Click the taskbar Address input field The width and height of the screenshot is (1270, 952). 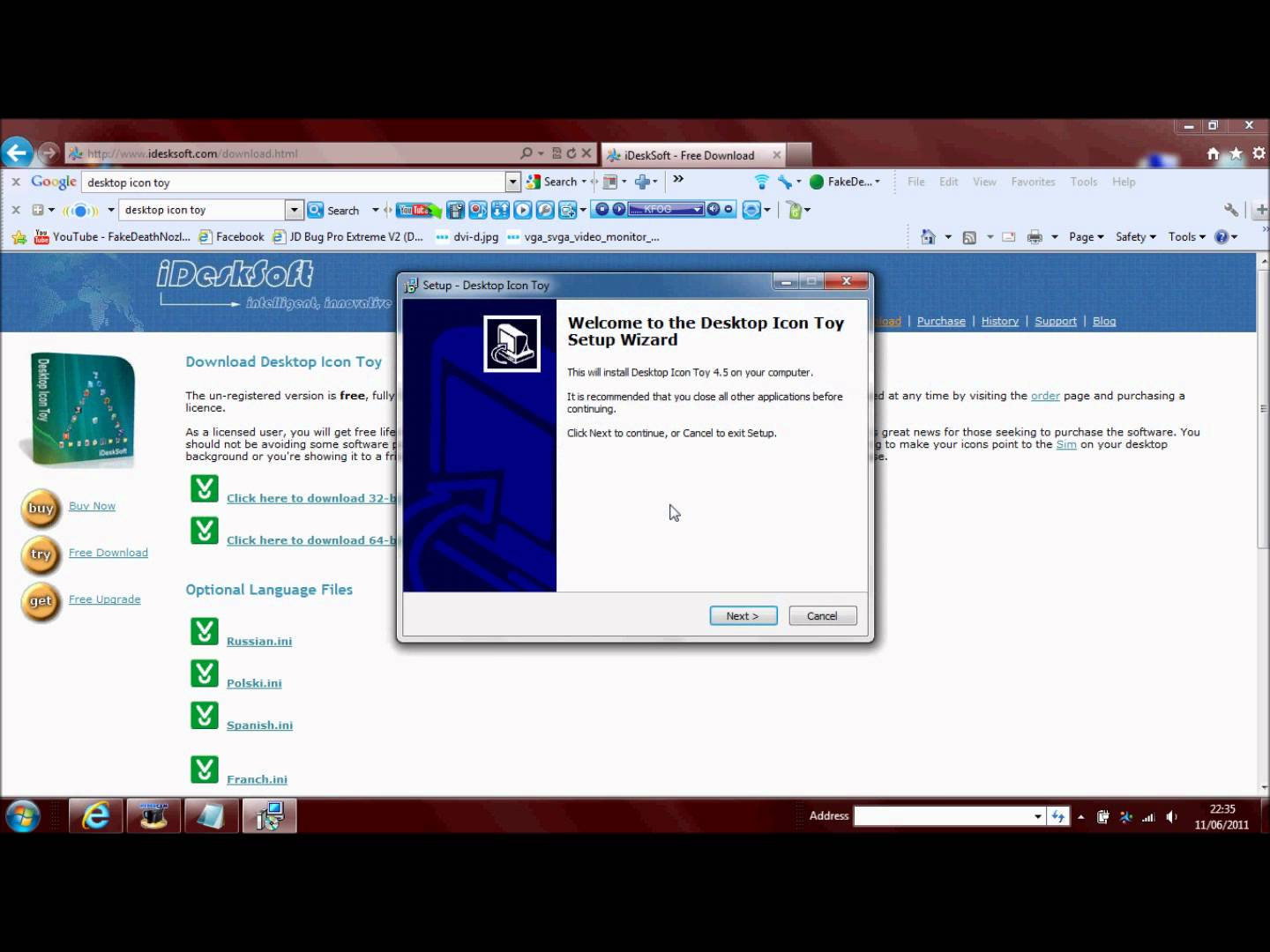(x=942, y=816)
